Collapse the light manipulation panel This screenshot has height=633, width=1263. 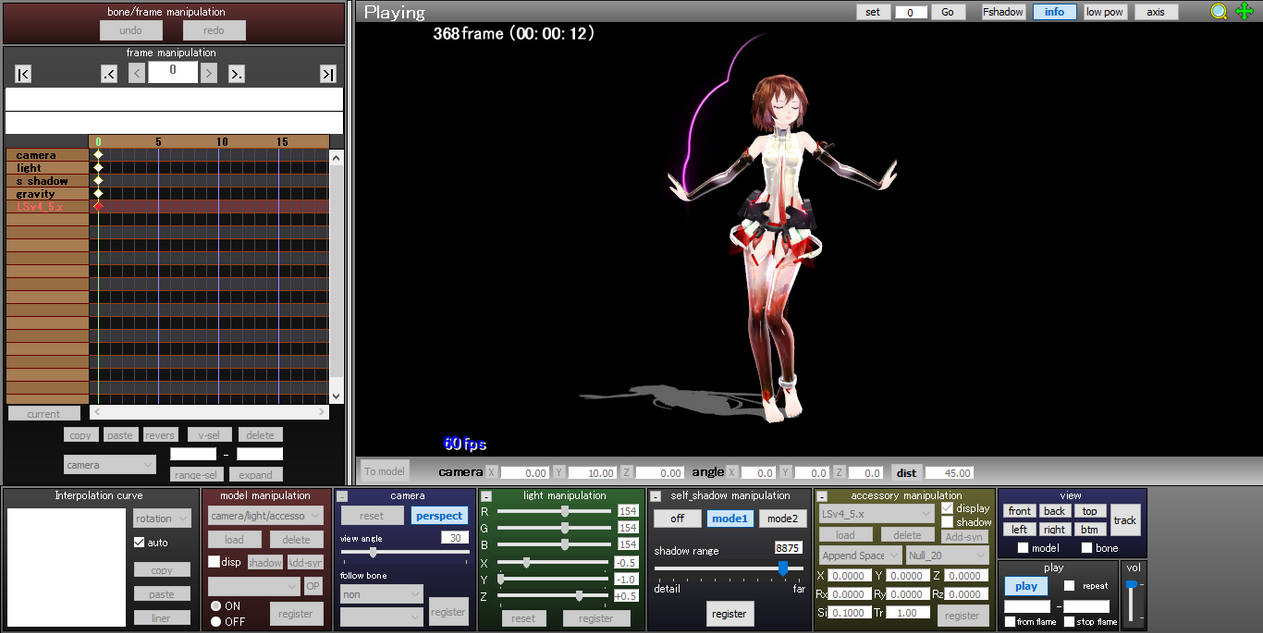point(486,496)
